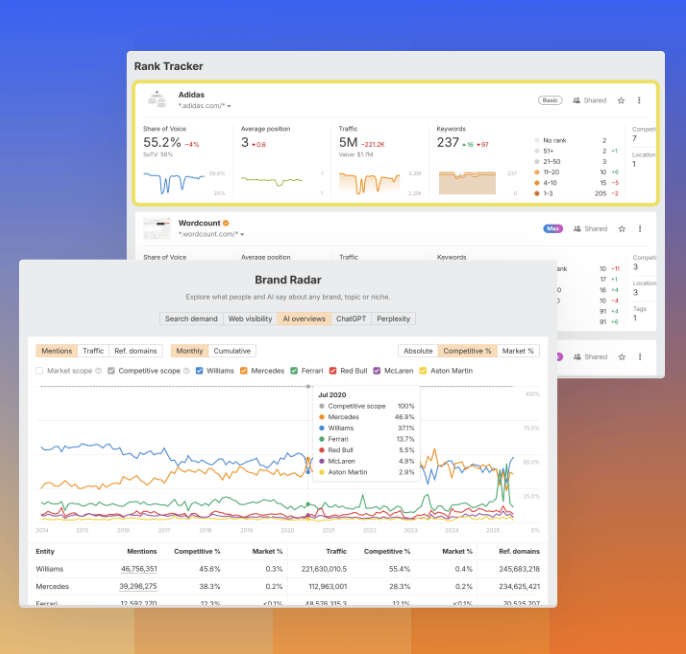
Task: Choose the Monthly view
Action: coord(189,351)
